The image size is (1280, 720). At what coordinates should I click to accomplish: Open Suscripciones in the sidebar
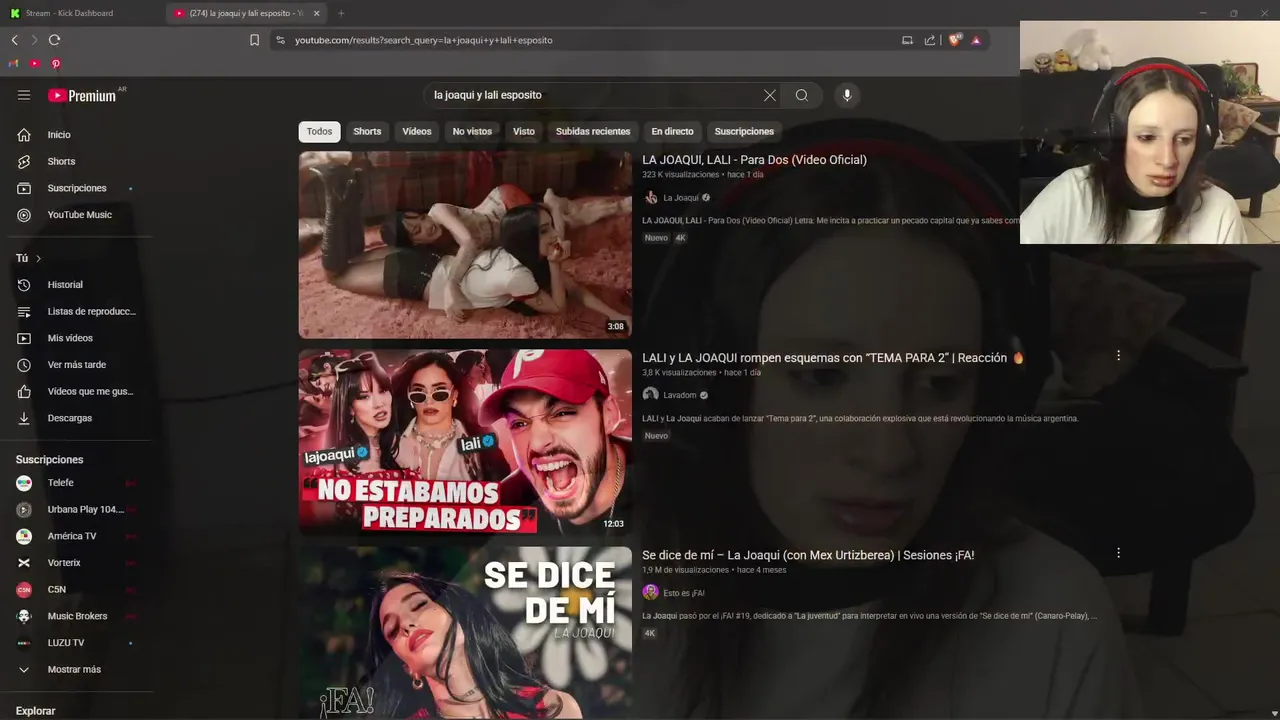click(x=76, y=188)
